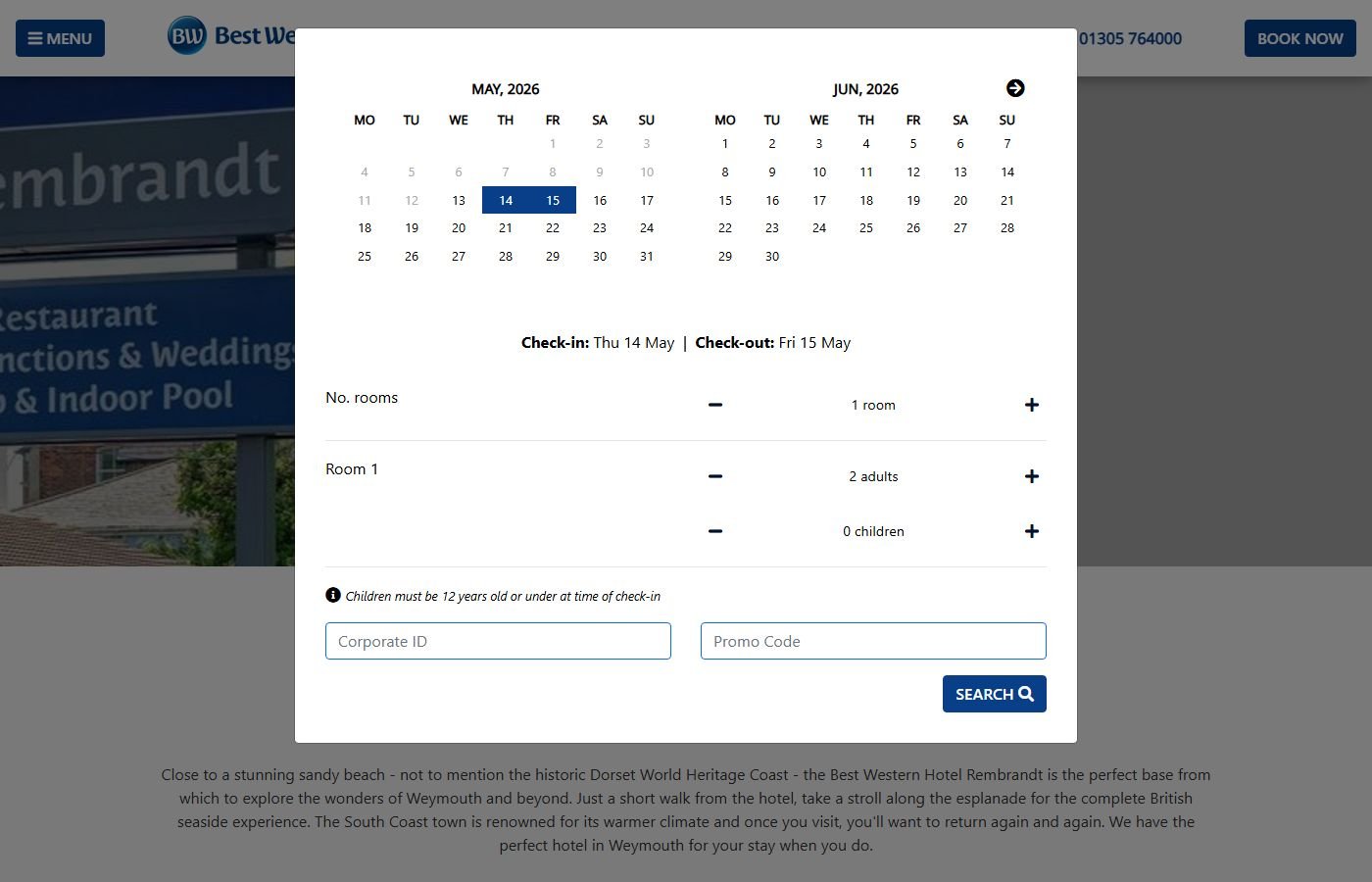Pick June 29 in the calendar
Viewport: 1372px width, 882px height.
[725, 256]
